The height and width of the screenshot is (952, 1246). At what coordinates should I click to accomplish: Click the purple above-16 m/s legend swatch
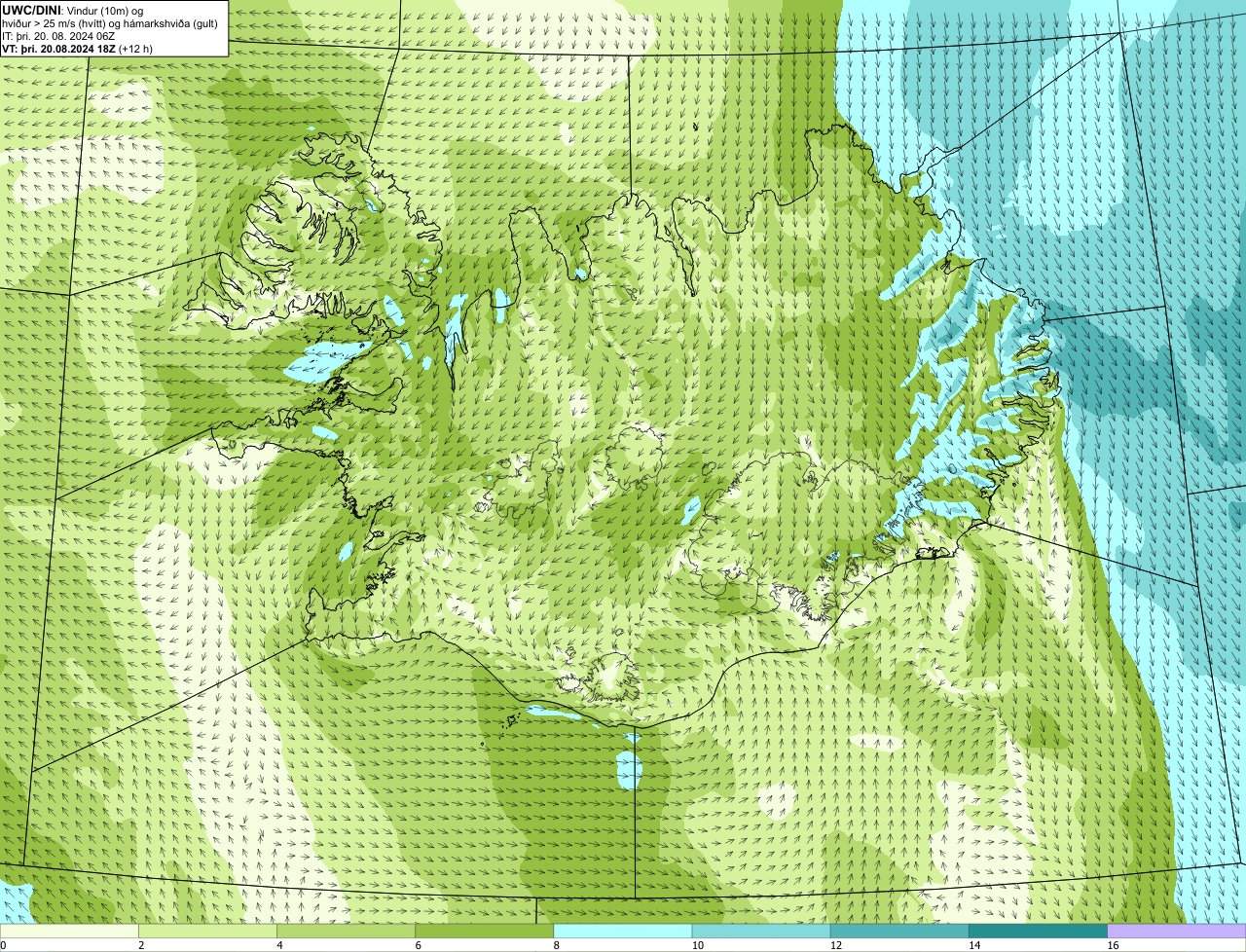[1177, 931]
